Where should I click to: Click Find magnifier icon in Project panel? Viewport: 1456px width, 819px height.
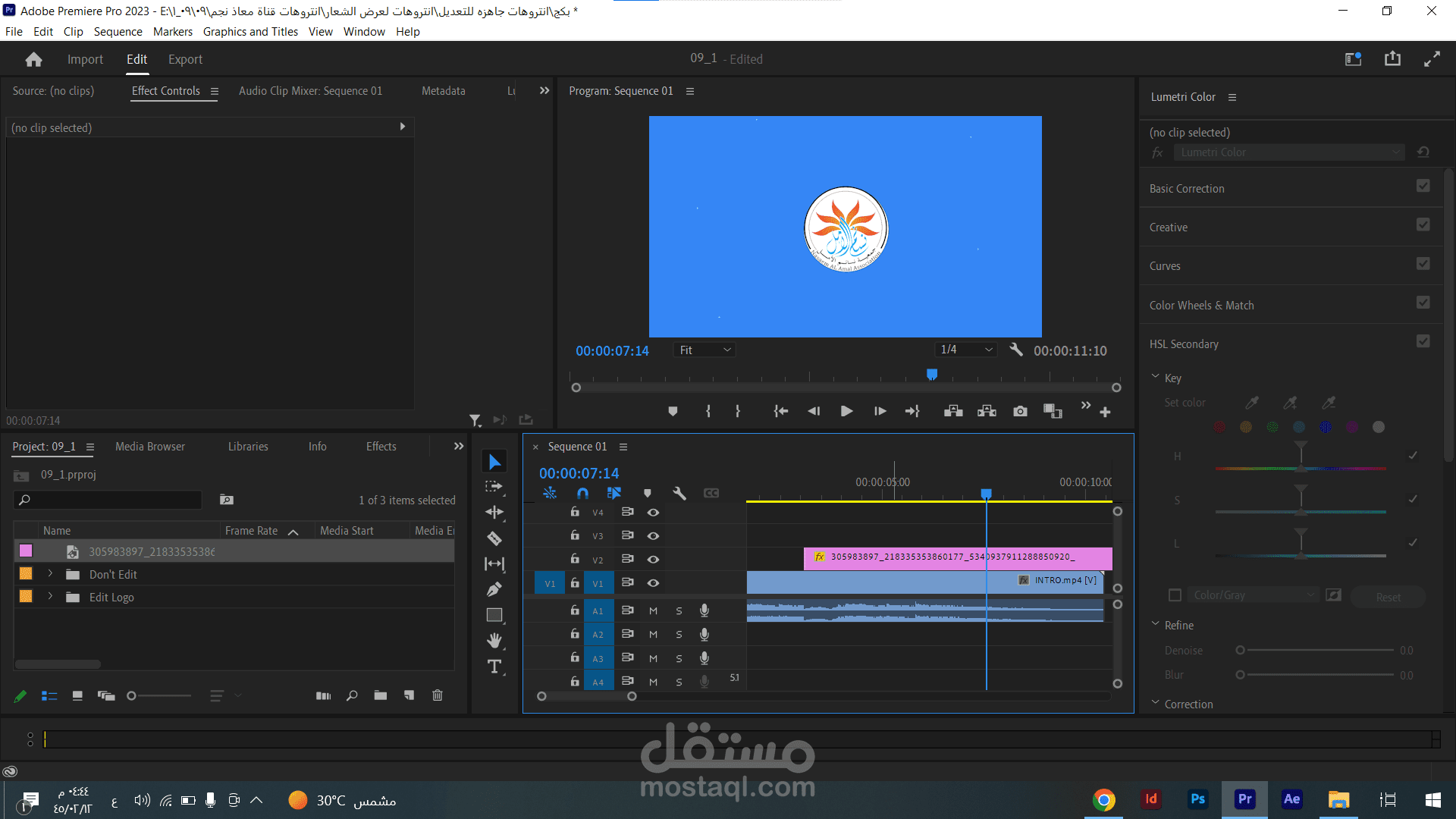(x=352, y=695)
